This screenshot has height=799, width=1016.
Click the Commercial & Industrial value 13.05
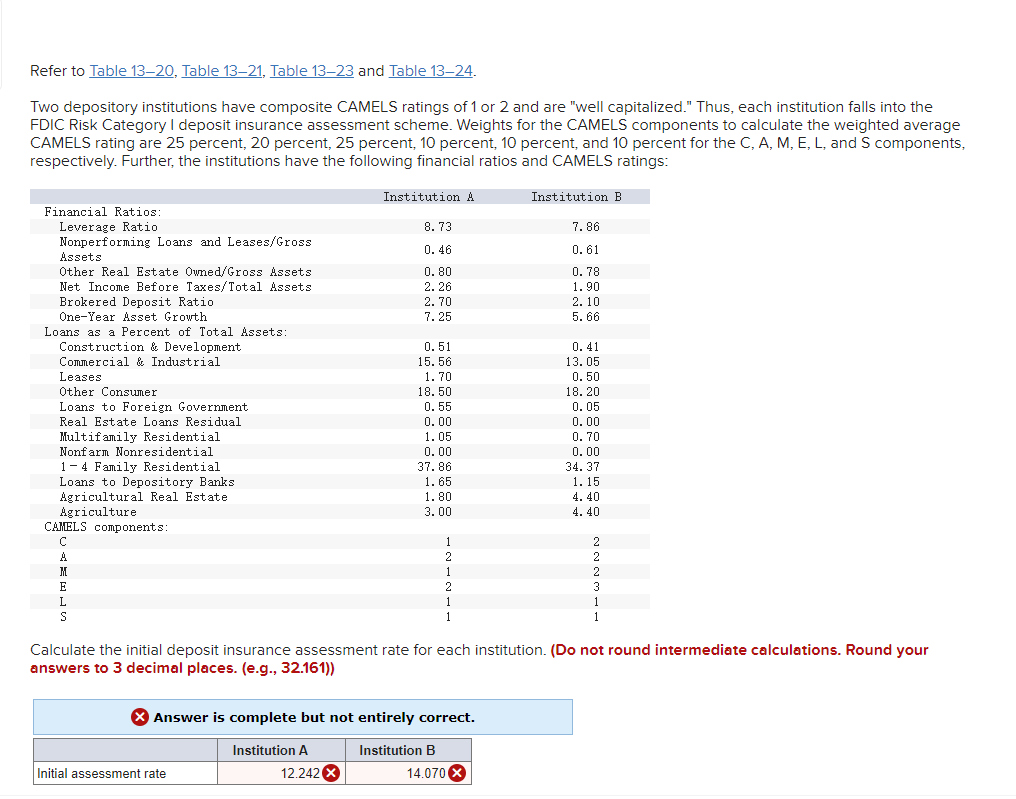click(583, 362)
